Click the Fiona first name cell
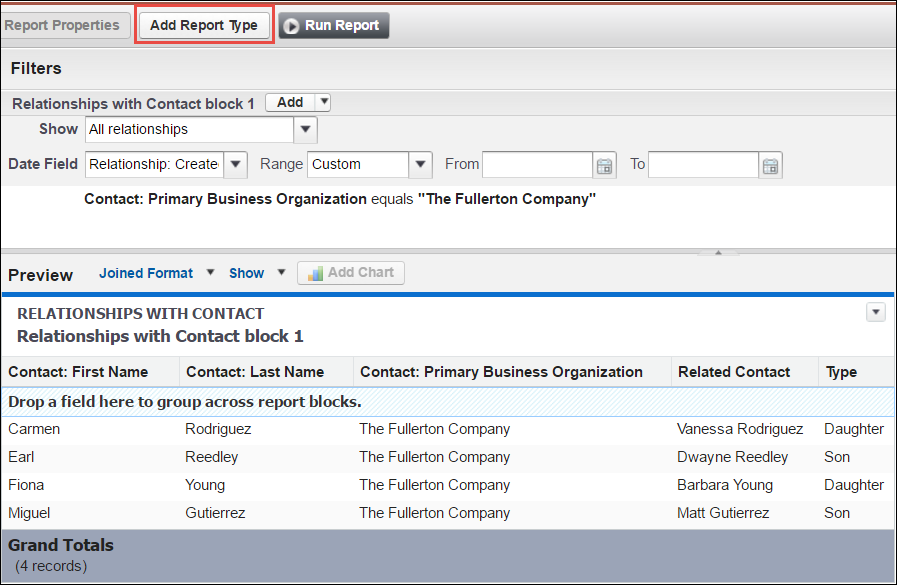 [x=26, y=485]
